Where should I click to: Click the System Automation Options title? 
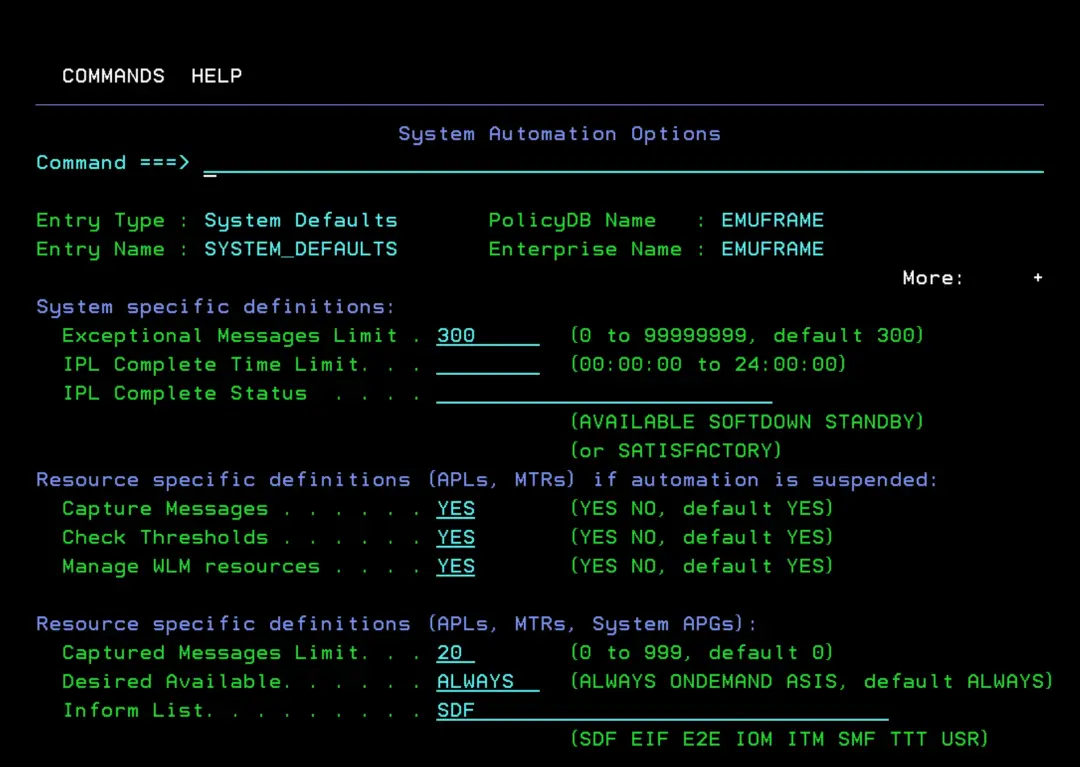[559, 134]
